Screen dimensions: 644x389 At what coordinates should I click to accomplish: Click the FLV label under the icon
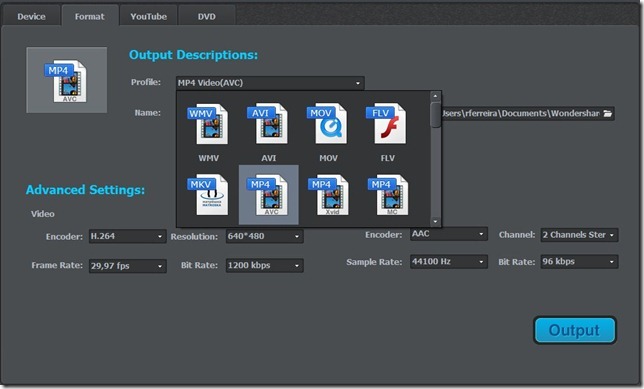pyautogui.click(x=388, y=158)
